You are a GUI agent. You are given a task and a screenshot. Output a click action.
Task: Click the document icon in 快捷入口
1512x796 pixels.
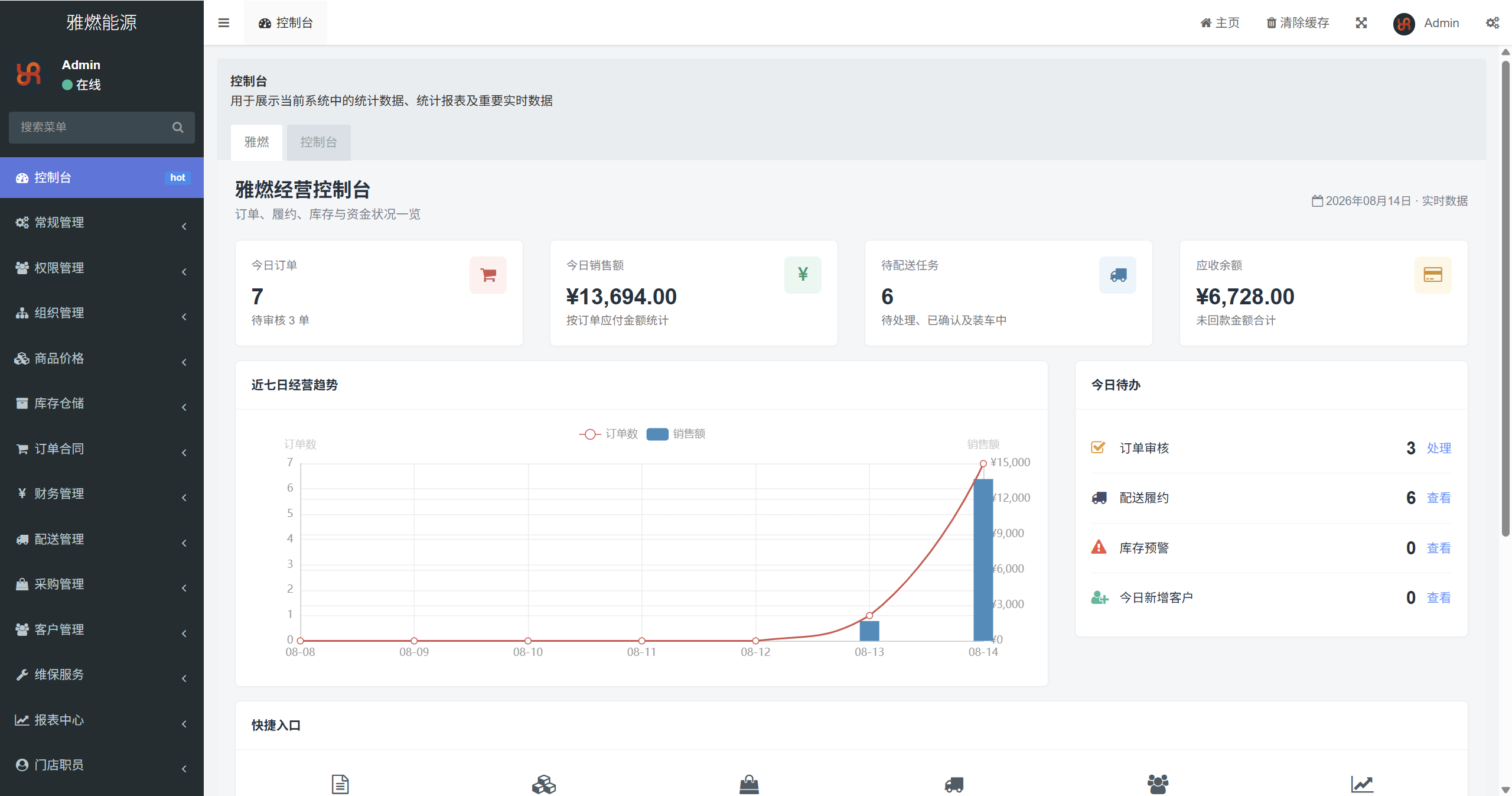click(340, 784)
